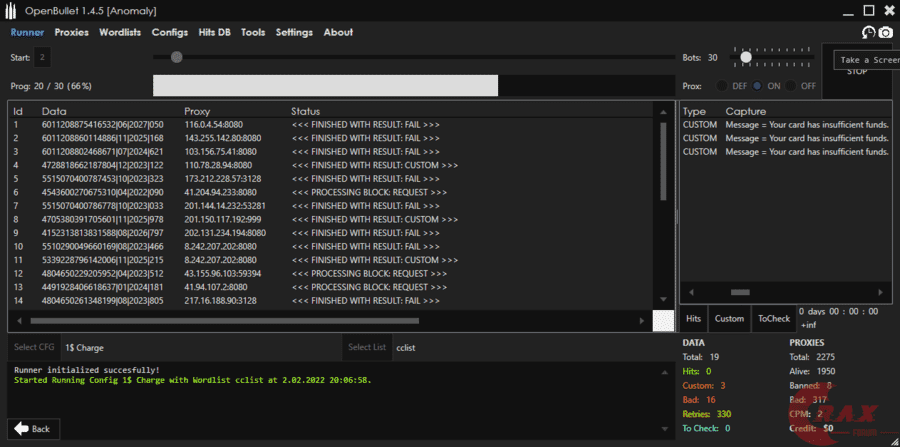Click the Select List button

pyautogui.click(x=366, y=348)
